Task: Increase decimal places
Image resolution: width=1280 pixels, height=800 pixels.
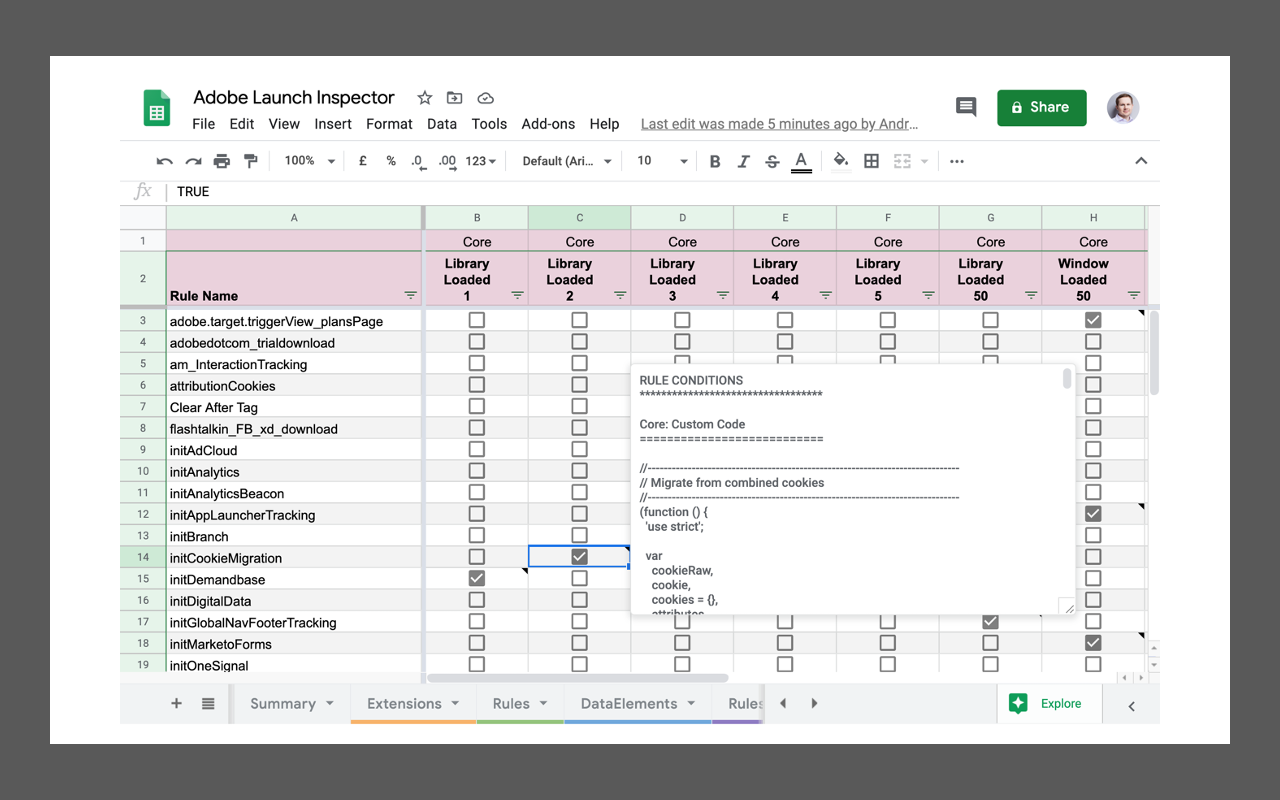Action: pos(447,161)
